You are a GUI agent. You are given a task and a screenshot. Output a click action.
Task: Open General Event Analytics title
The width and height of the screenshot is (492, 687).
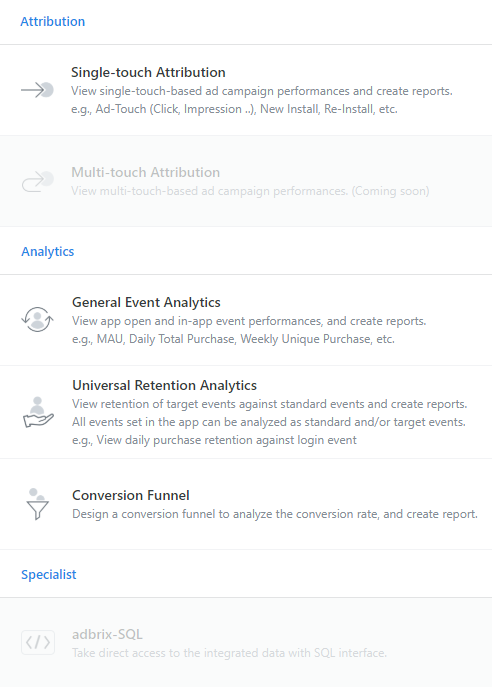pos(146,302)
